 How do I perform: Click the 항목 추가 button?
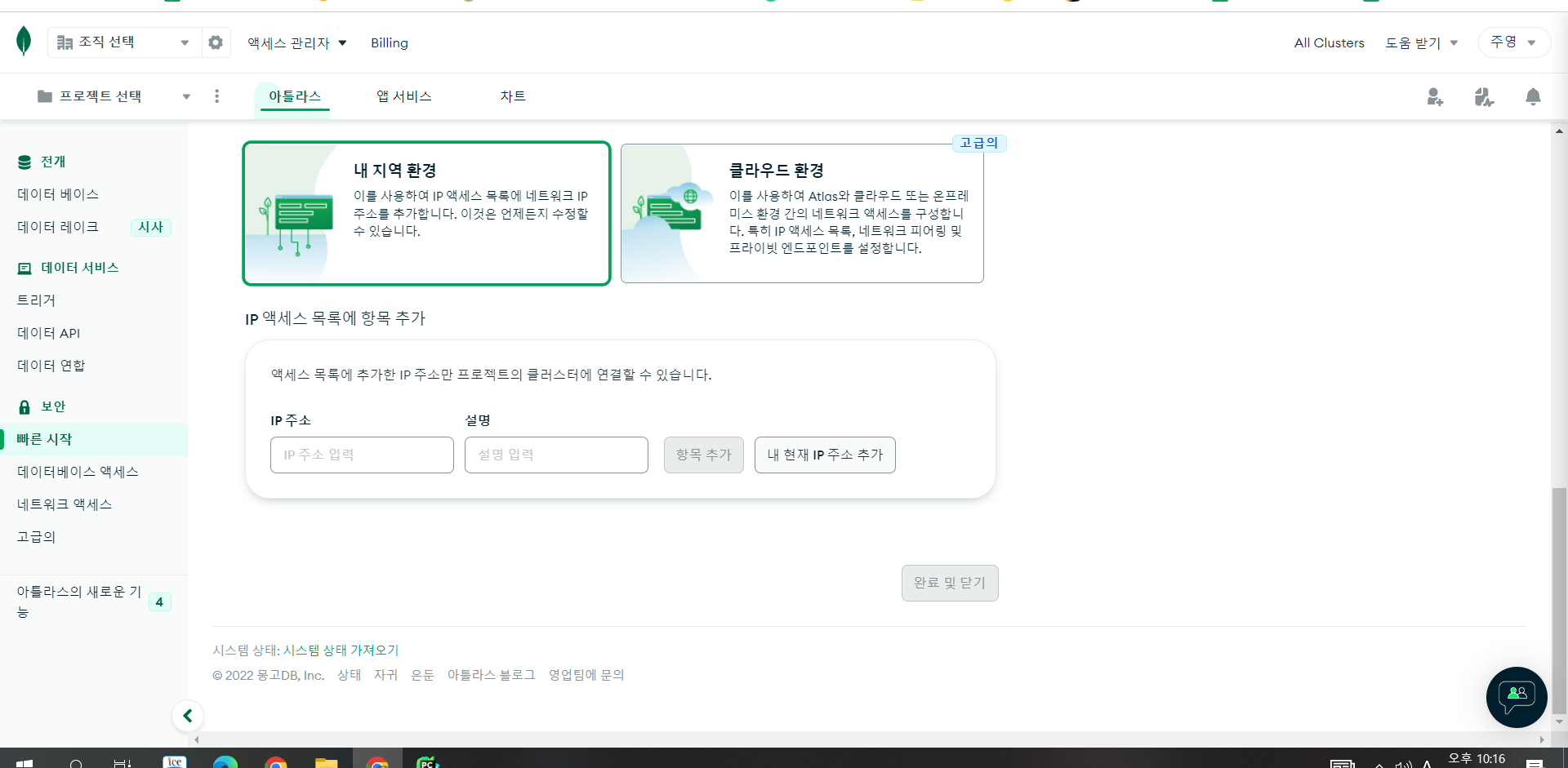704,455
